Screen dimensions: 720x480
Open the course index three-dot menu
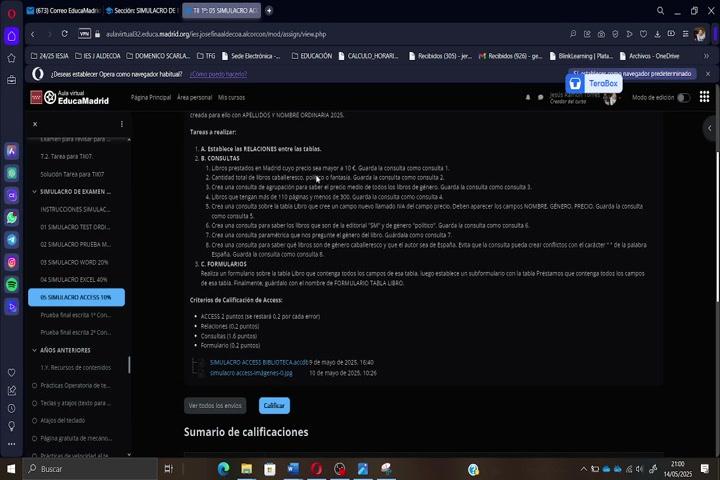[122, 124]
